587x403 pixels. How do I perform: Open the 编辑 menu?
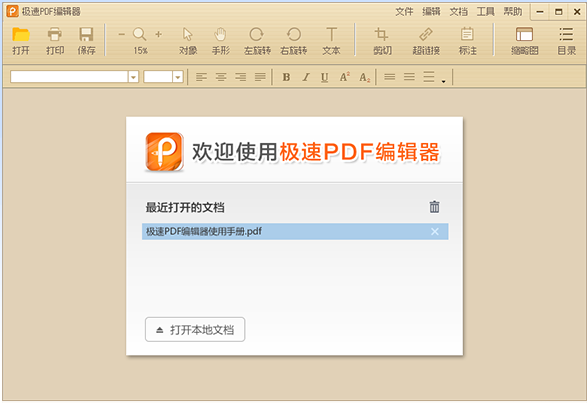point(431,12)
